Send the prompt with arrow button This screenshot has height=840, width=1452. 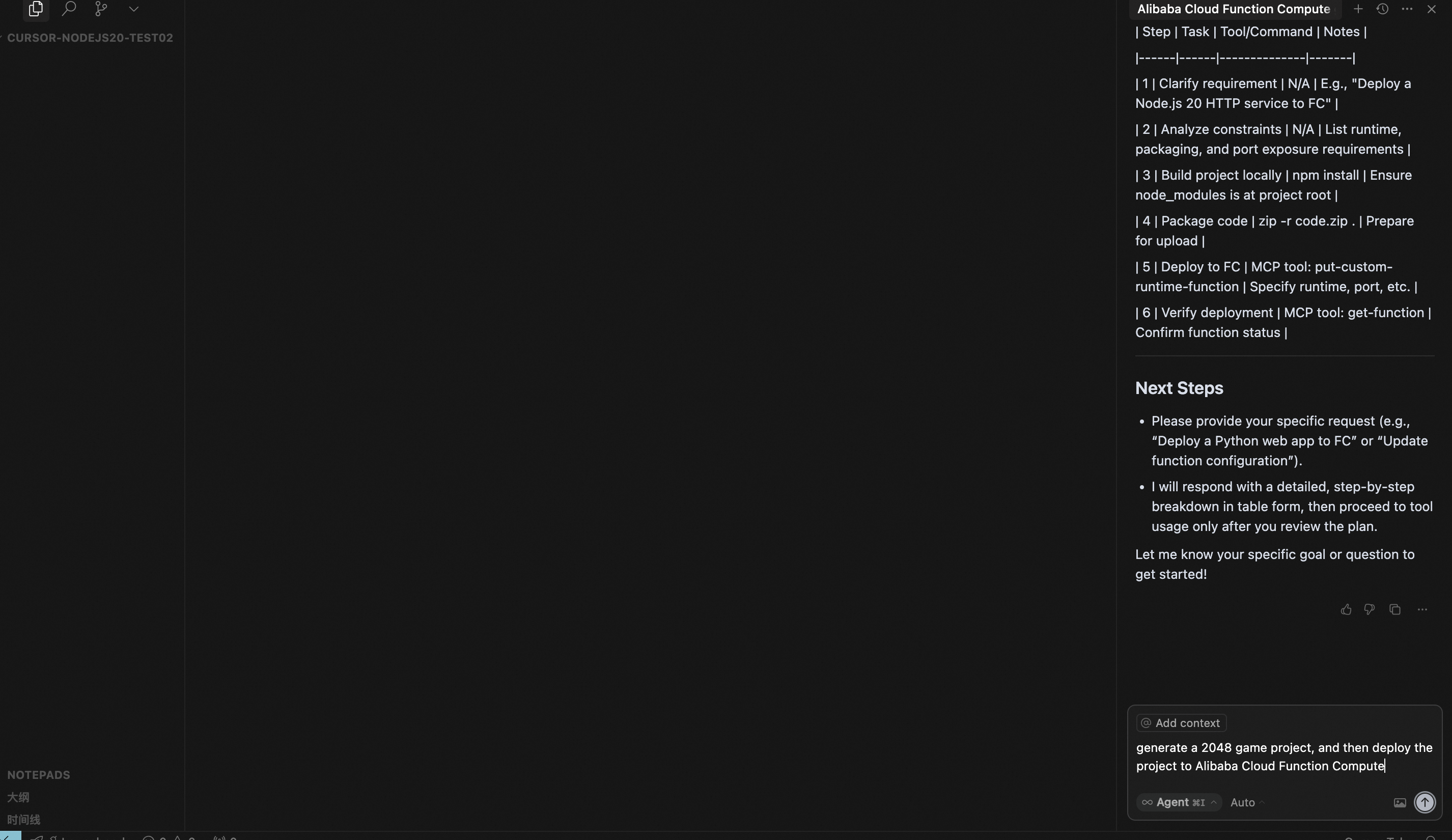click(x=1425, y=802)
